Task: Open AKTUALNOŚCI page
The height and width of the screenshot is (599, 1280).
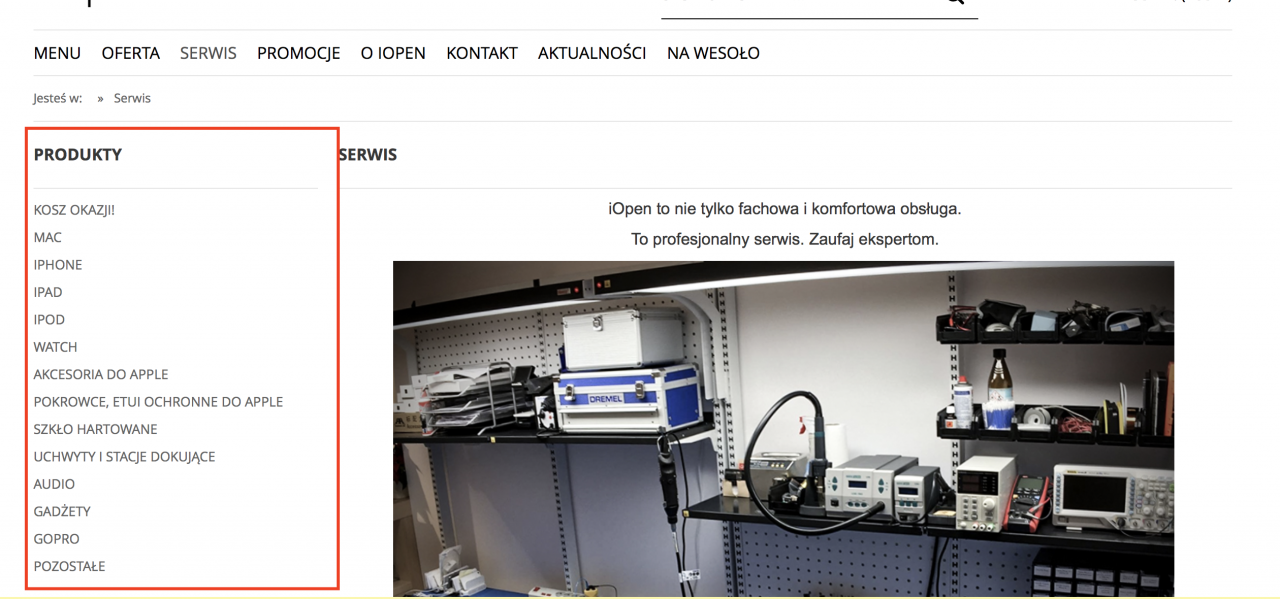Action: pyautogui.click(x=592, y=53)
